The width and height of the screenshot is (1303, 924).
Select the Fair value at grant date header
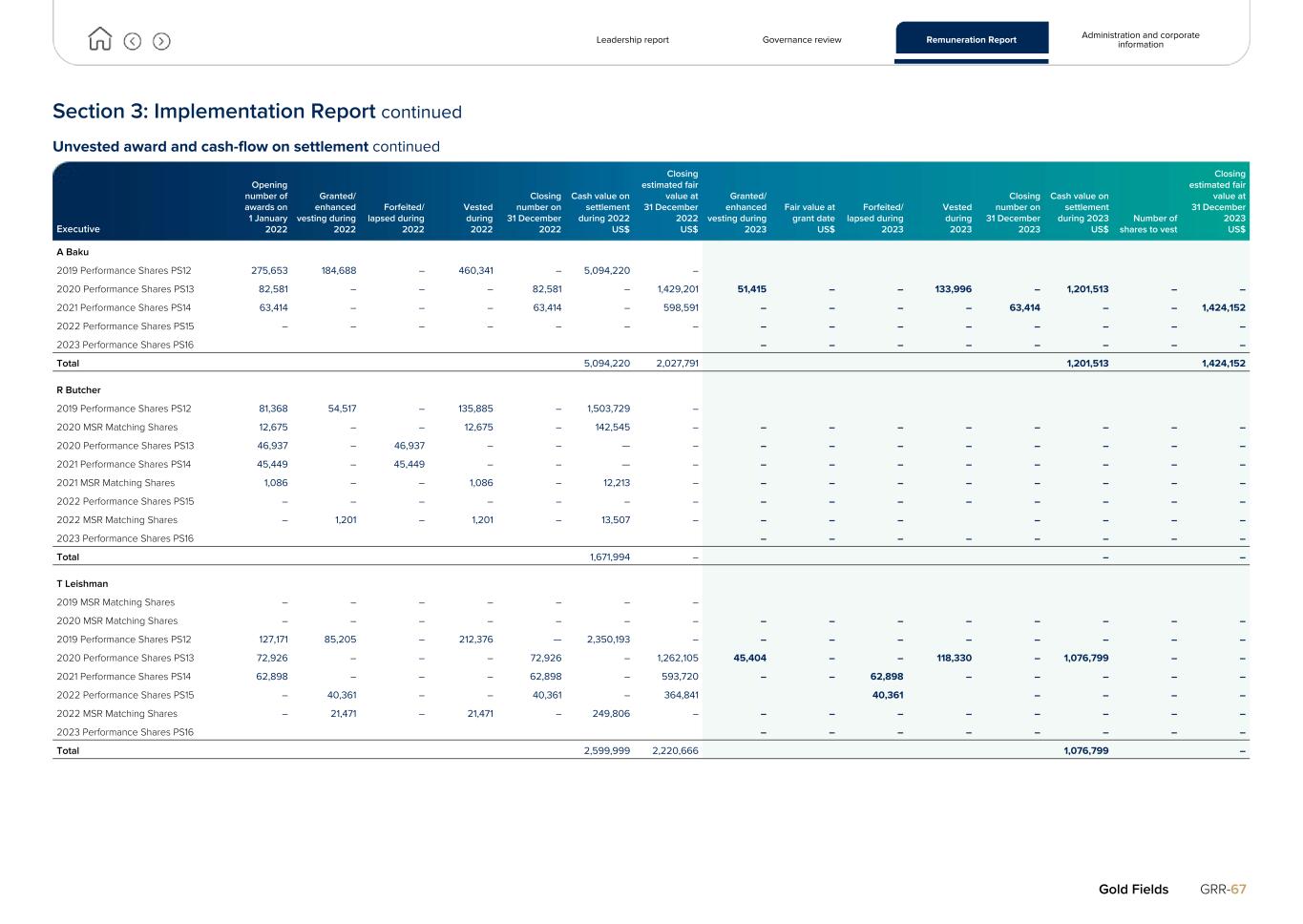pyautogui.click(x=809, y=218)
